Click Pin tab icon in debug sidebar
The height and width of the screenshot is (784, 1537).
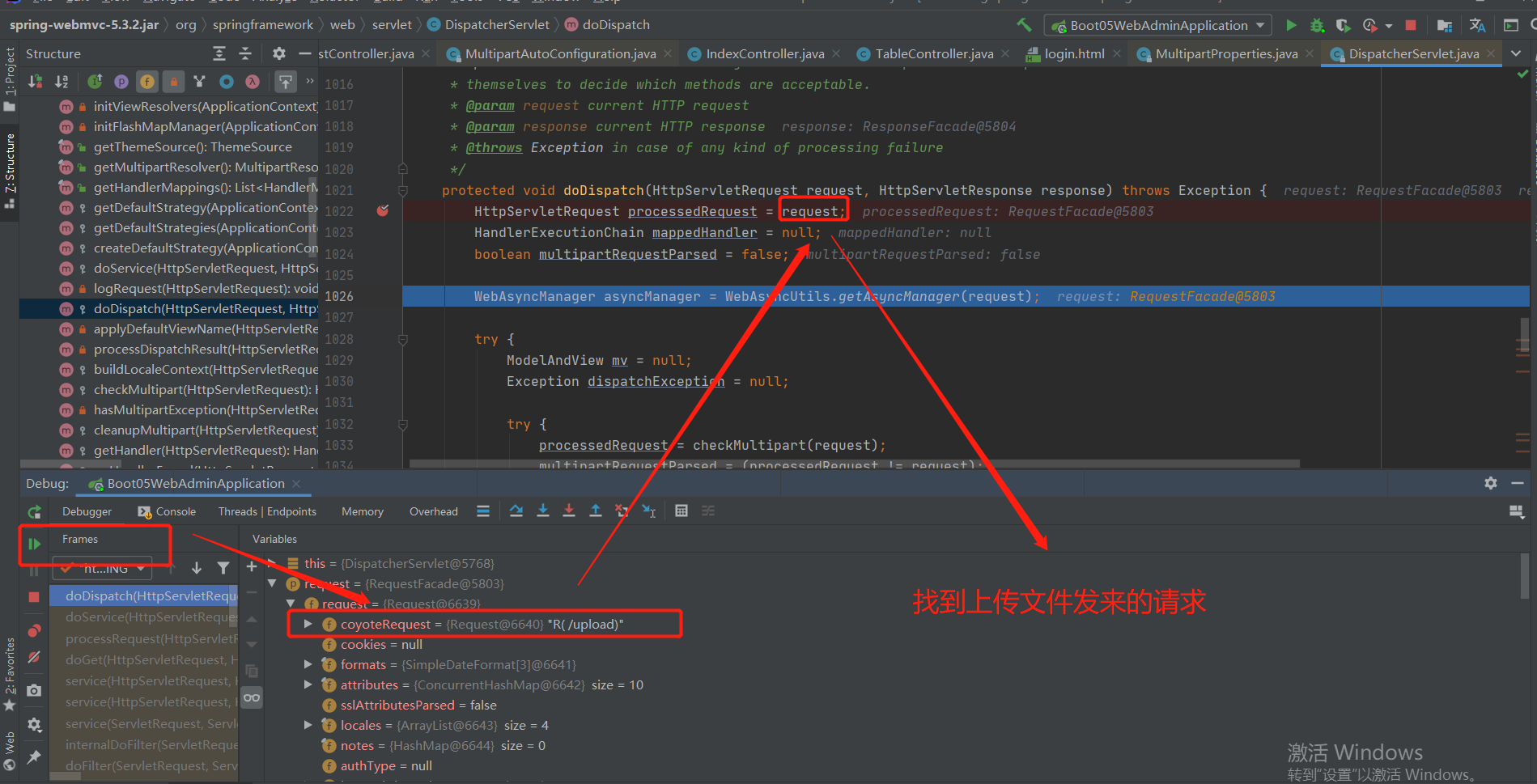pos(34,757)
